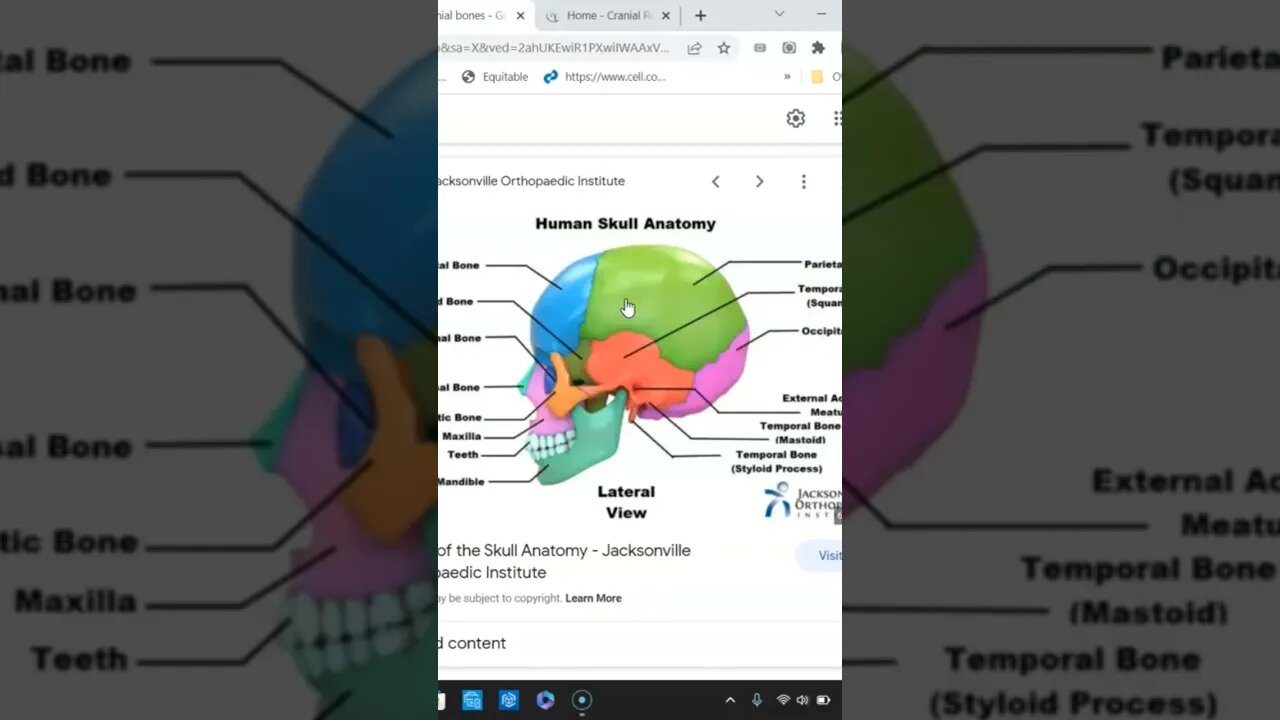
Task: Open Google settings gear
Action: coord(796,118)
